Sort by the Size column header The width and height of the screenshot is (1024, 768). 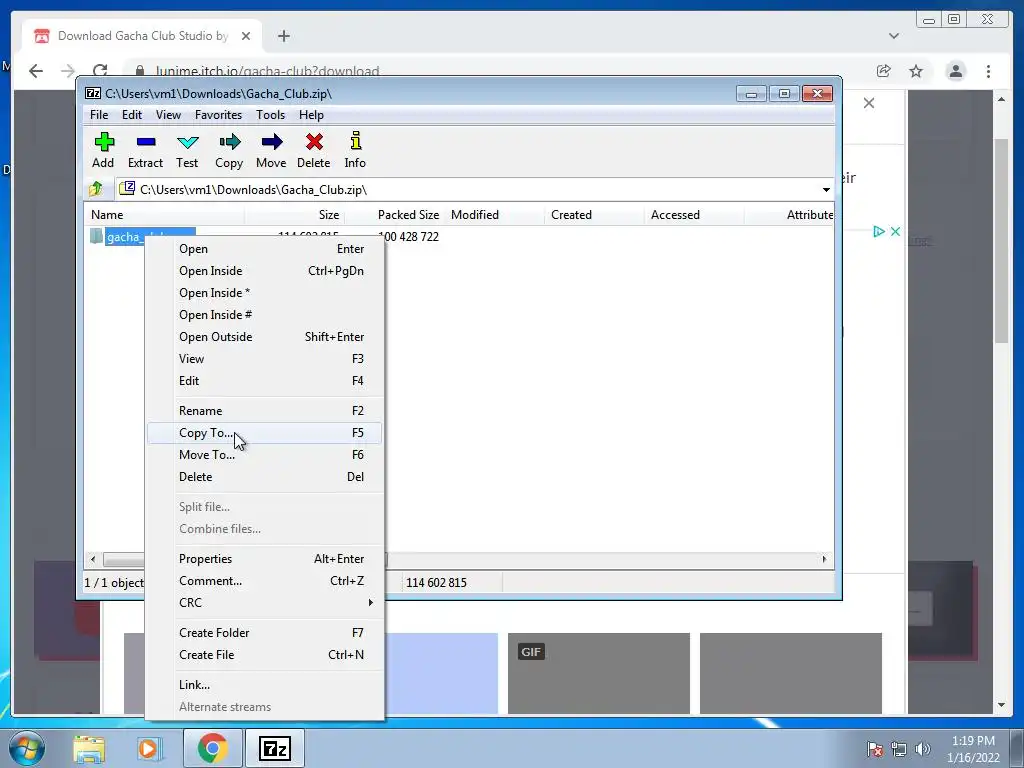click(x=295, y=215)
